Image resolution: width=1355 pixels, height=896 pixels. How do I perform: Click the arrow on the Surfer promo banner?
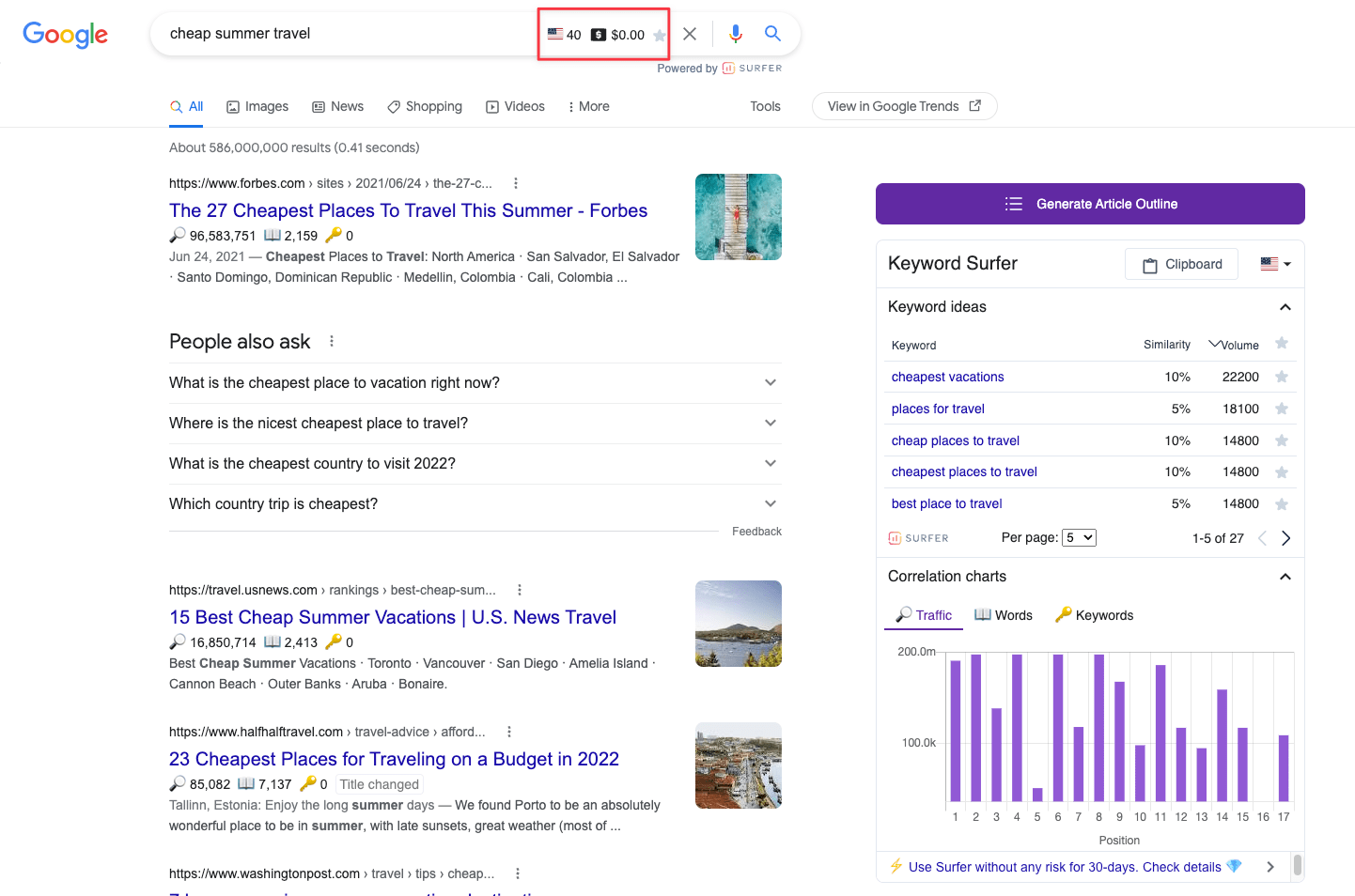[1270, 867]
